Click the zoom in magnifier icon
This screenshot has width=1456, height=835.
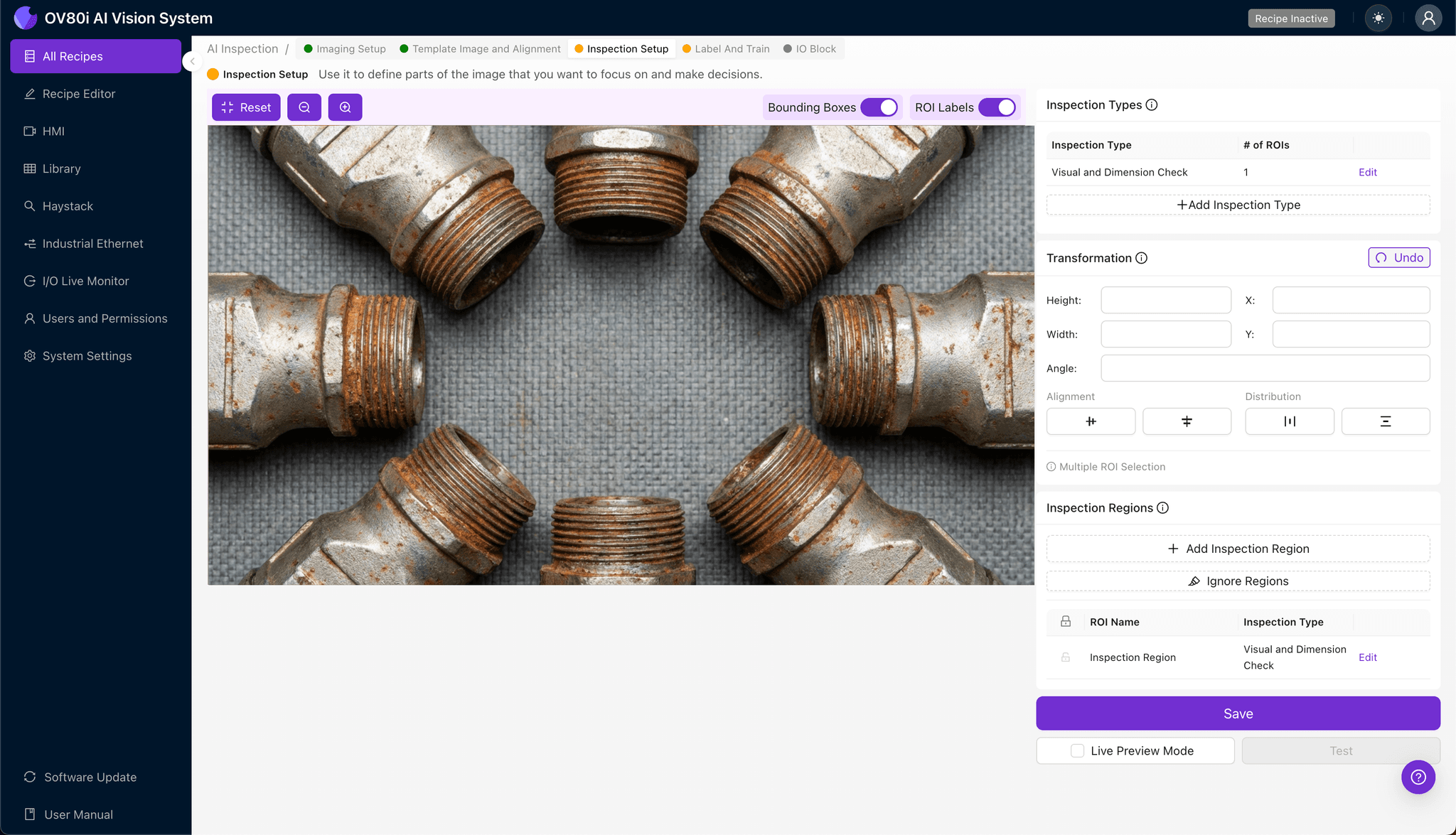click(x=345, y=107)
